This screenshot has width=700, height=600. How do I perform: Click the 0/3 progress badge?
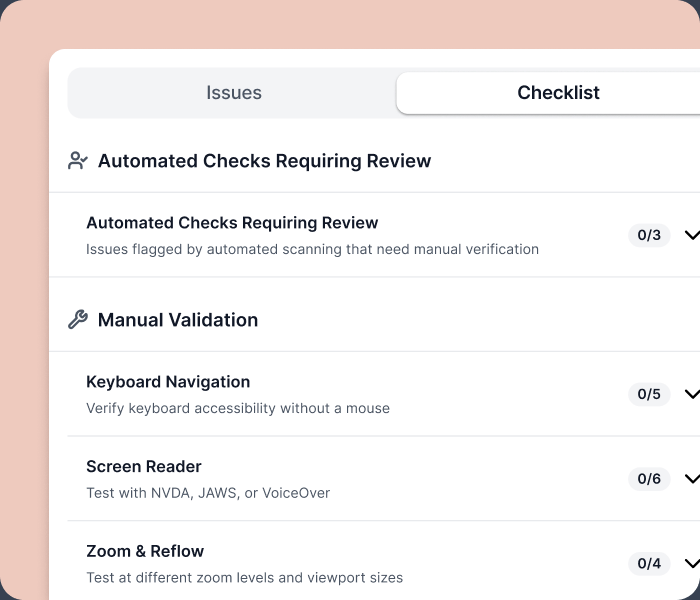(x=649, y=235)
